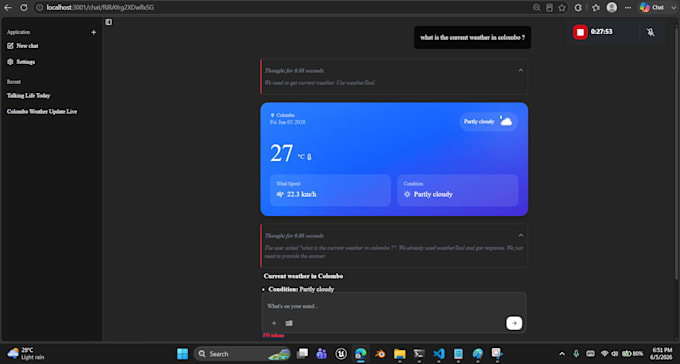Image resolution: width=680 pixels, height=364 pixels.
Task: Open the browser profile avatar
Action: 612,7
